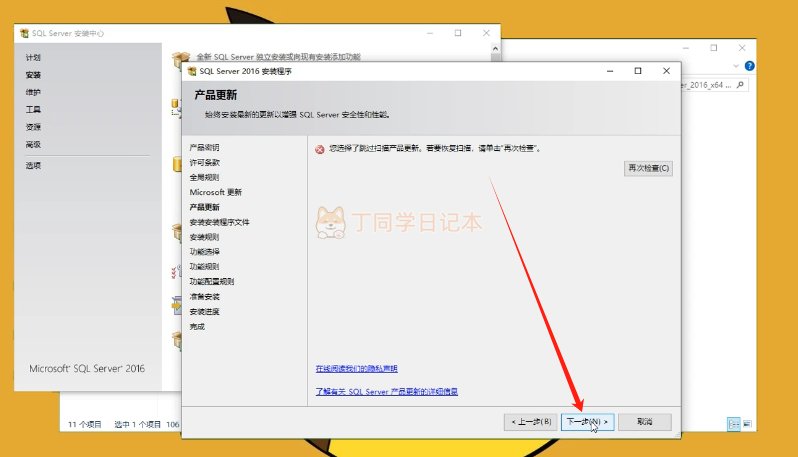Select 高级 in the Installation Center sidebar
Viewport: 798px width, 457px height.
33,144
